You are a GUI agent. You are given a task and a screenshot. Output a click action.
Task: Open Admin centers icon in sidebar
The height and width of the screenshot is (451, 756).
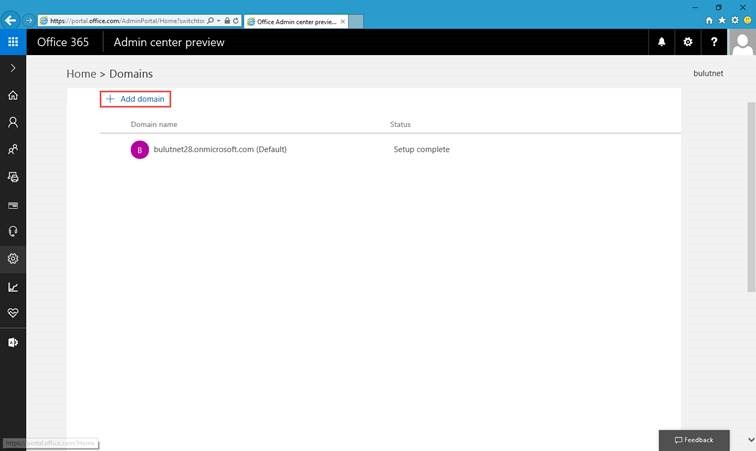[13, 342]
